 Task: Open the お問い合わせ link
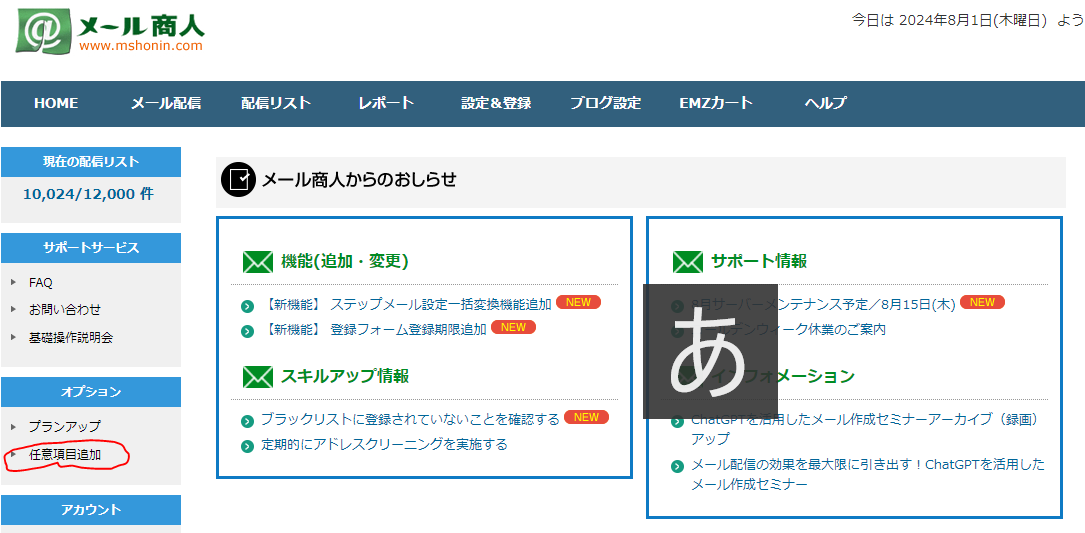[x=65, y=309]
